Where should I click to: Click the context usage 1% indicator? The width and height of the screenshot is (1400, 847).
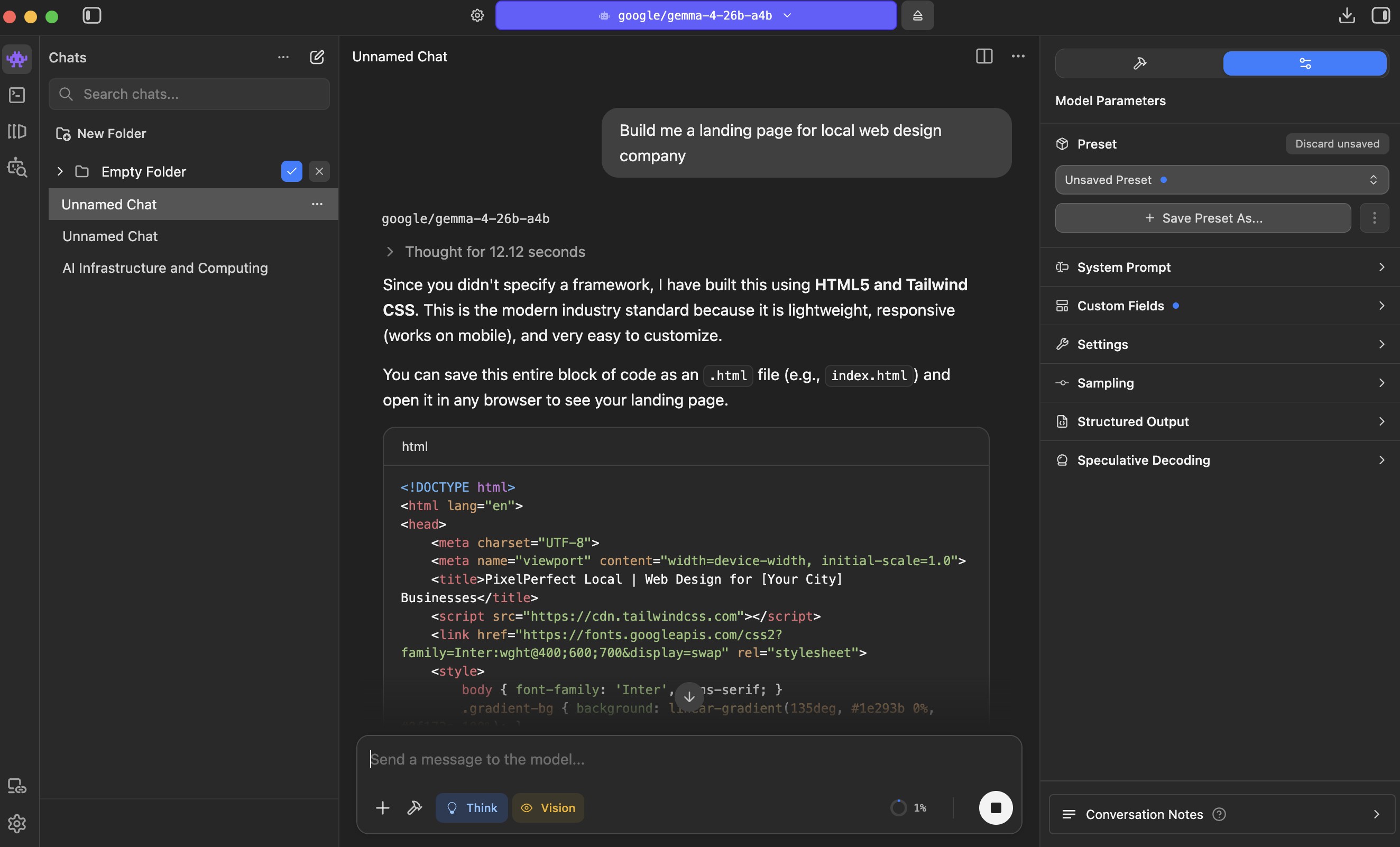point(908,807)
